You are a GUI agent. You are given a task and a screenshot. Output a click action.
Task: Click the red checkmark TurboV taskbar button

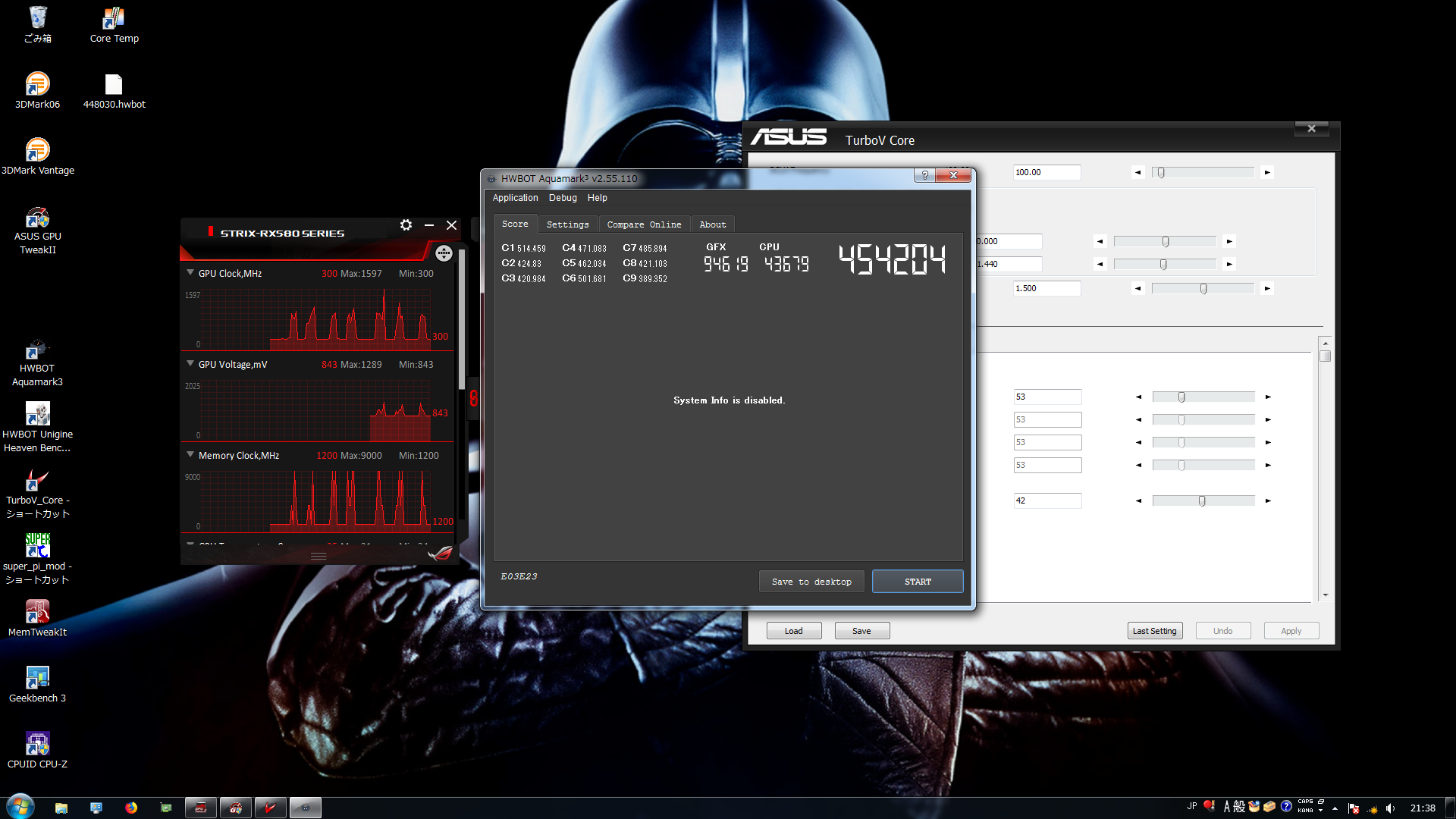pyautogui.click(x=271, y=808)
